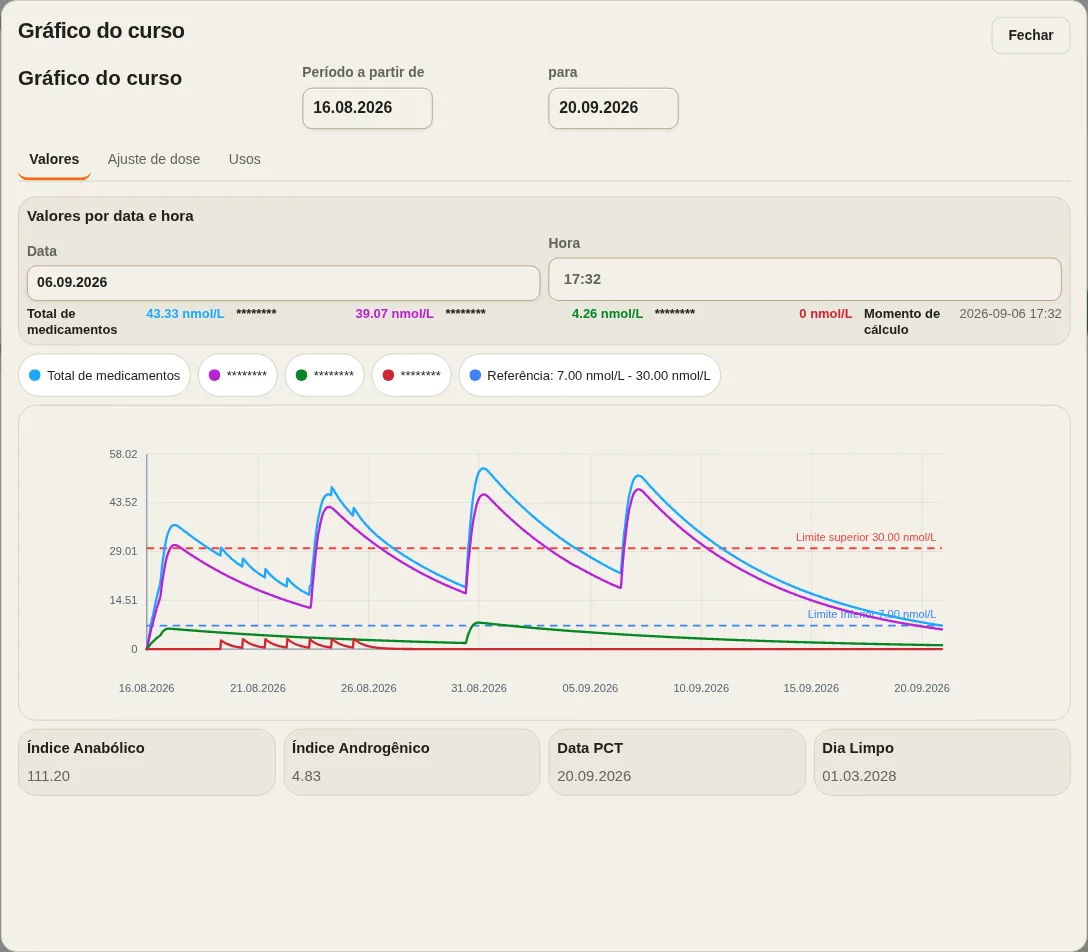Click the 31.08.2026 x-axis label

pos(479,688)
